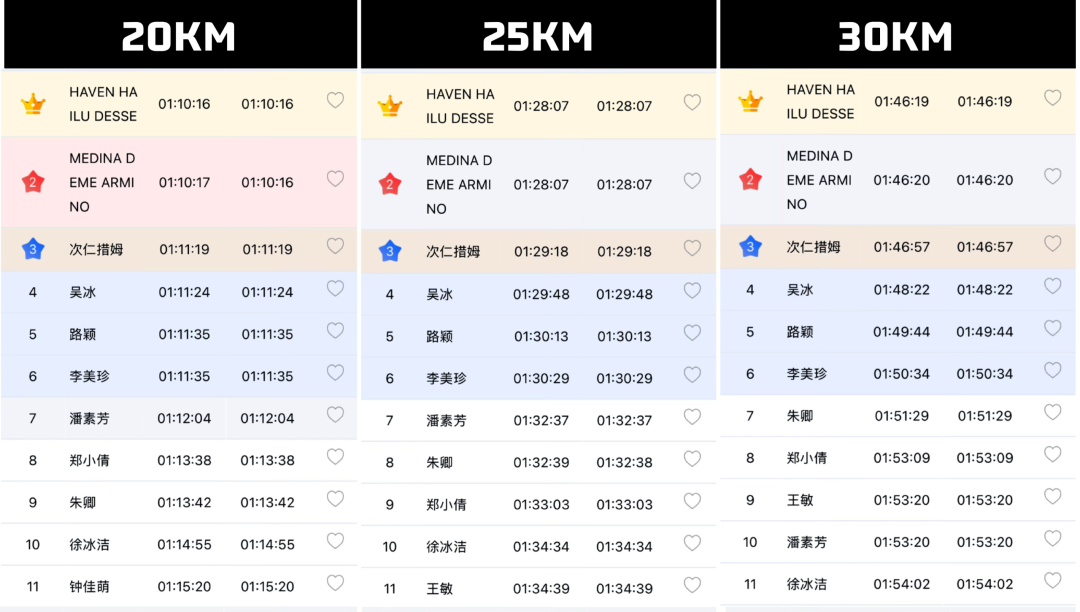Toggle heart next to 徐冰洁 in 30KM list

[1052, 580]
